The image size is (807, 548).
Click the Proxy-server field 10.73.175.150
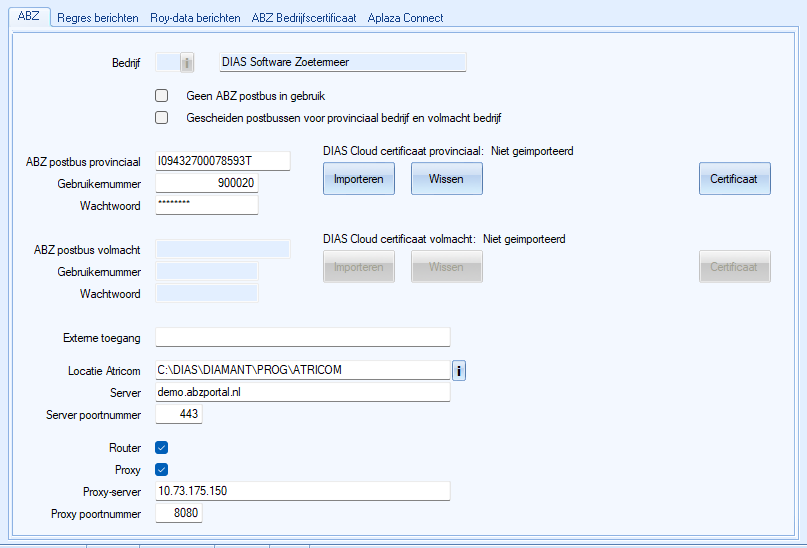[x=303, y=491]
